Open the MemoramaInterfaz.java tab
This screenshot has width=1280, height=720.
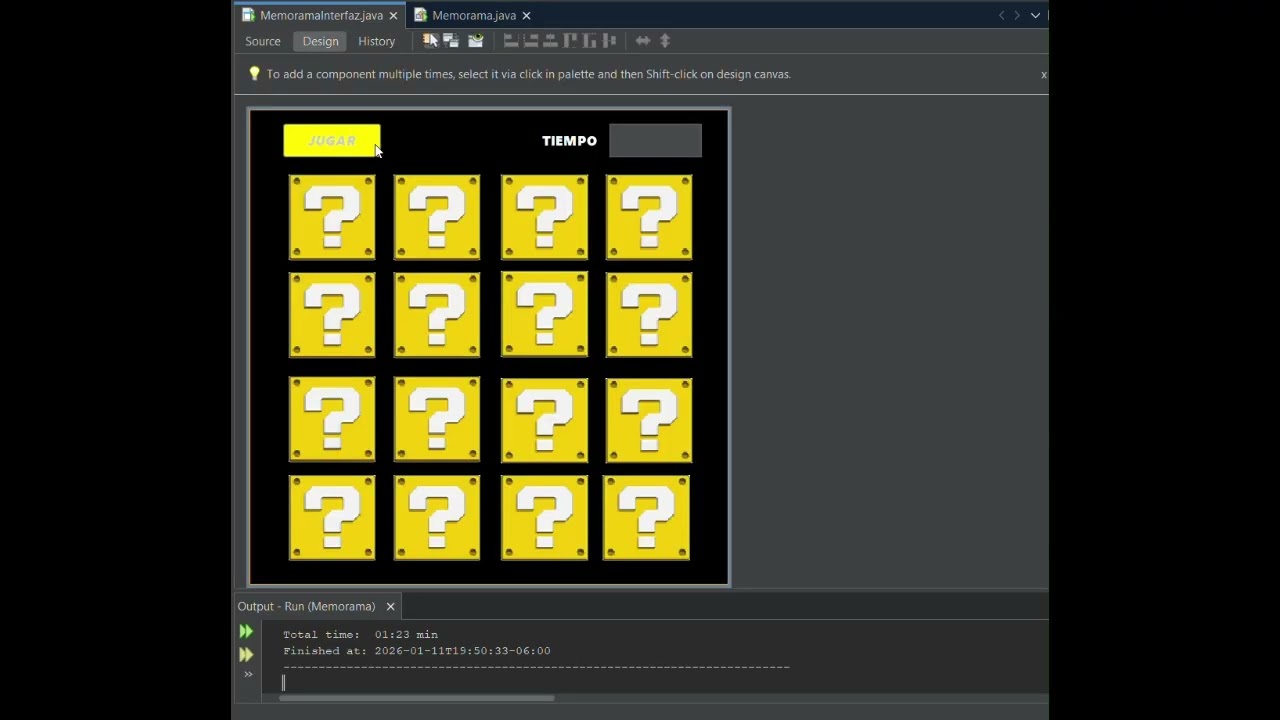tap(321, 15)
